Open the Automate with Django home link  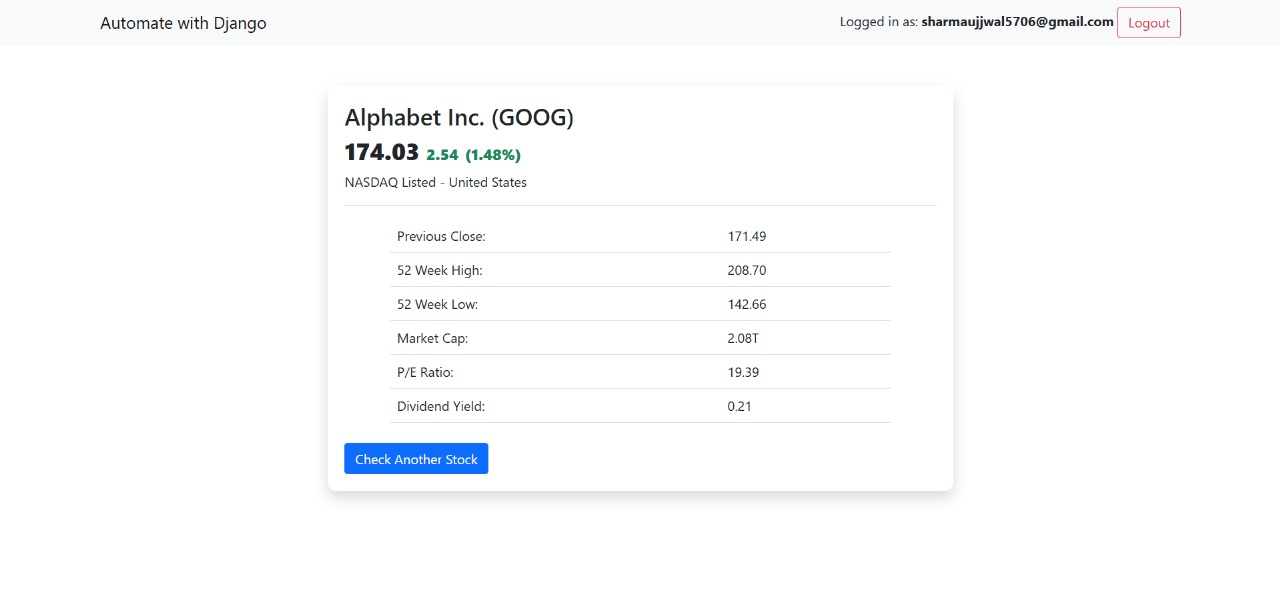tap(183, 23)
